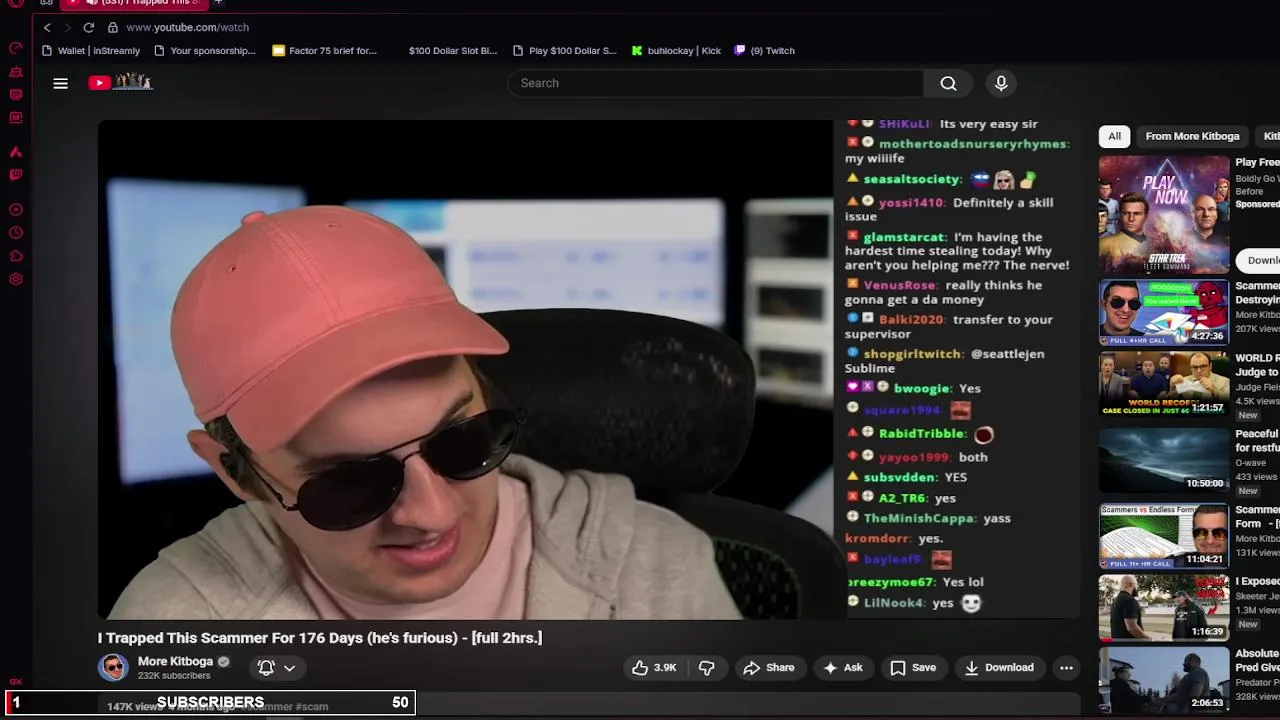Select the From More Kitboga chip
This screenshot has height=720, width=1280.
click(1192, 136)
